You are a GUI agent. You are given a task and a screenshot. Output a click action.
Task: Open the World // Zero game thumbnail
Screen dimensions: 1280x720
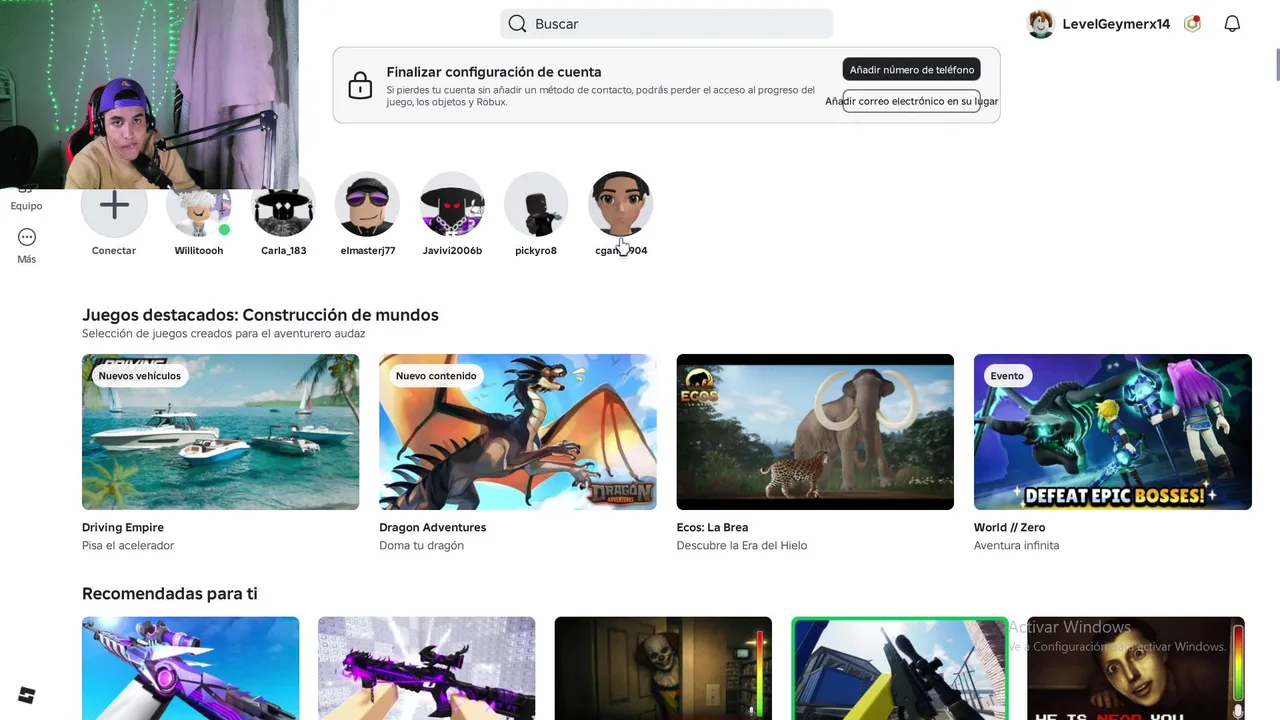pos(1112,432)
